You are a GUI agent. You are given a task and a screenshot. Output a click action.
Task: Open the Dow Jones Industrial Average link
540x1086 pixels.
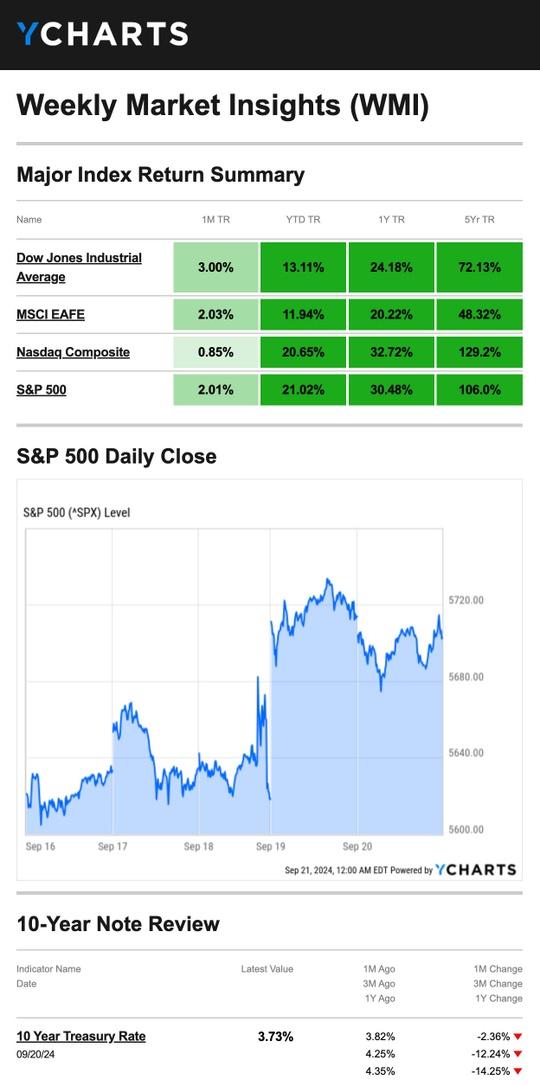click(79, 267)
